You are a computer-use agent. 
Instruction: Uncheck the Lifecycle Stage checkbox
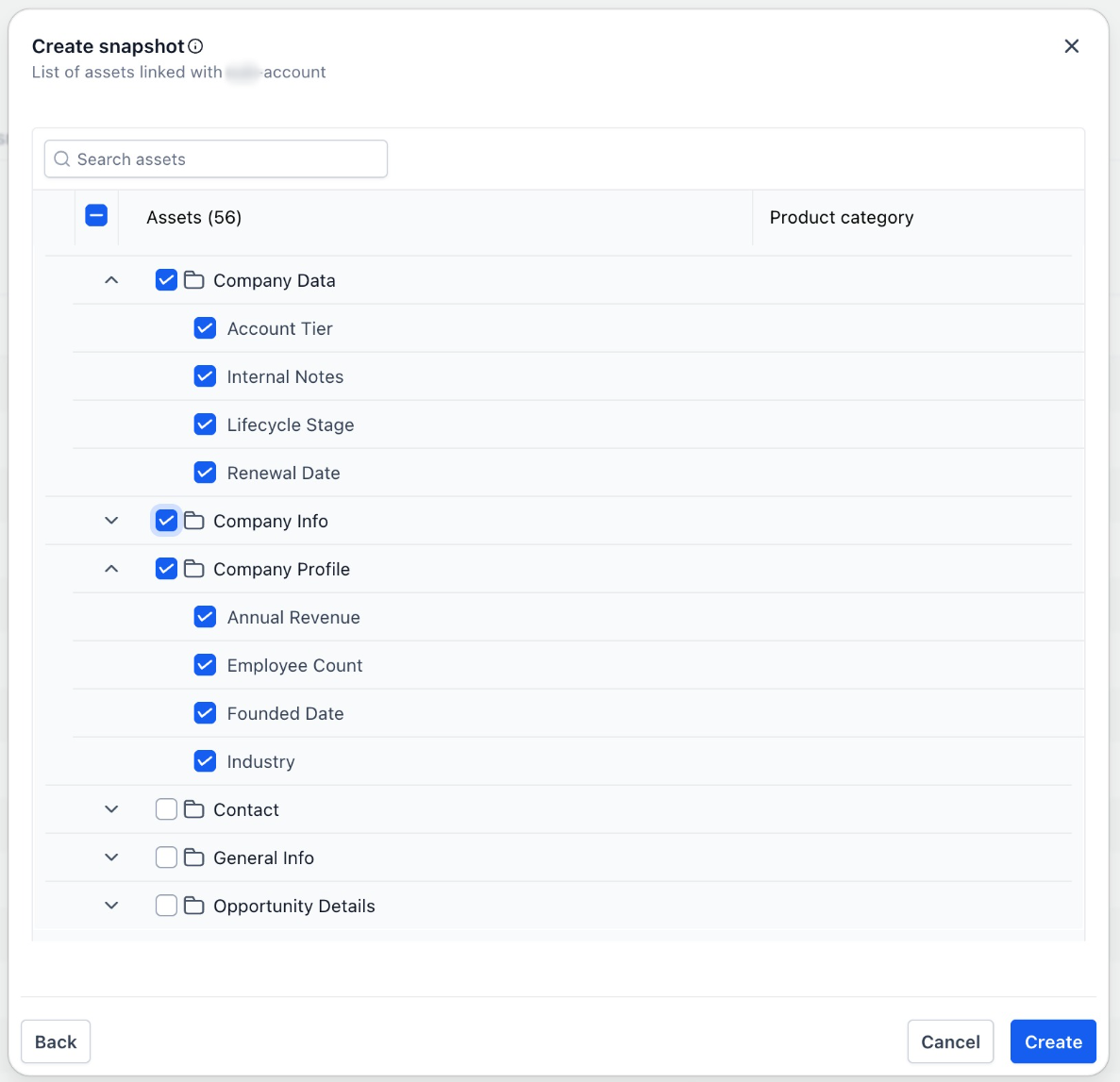(x=205, y=424)
